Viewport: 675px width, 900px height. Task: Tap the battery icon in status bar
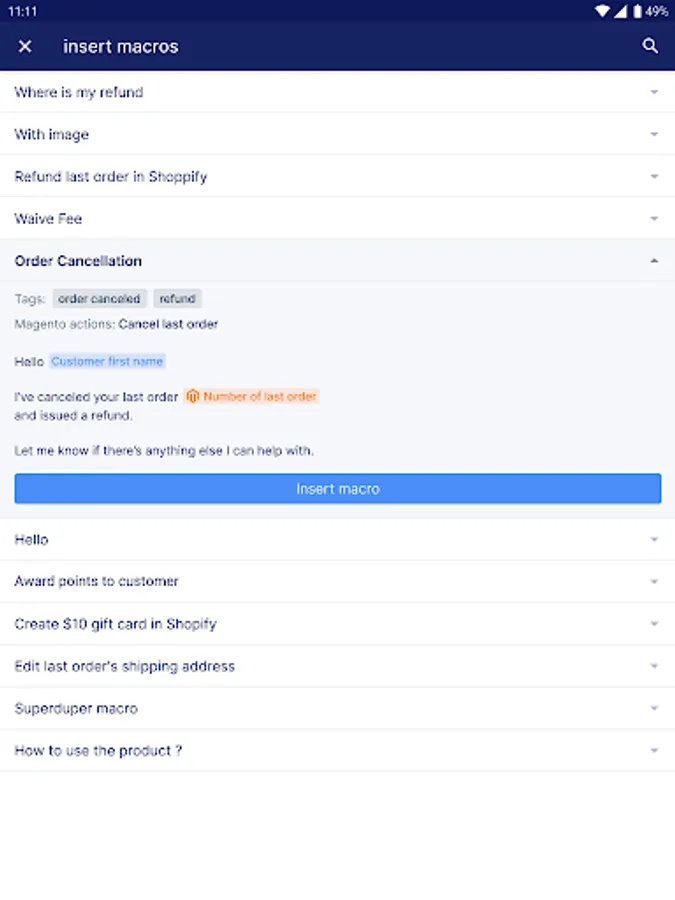(x=637, y=11)
